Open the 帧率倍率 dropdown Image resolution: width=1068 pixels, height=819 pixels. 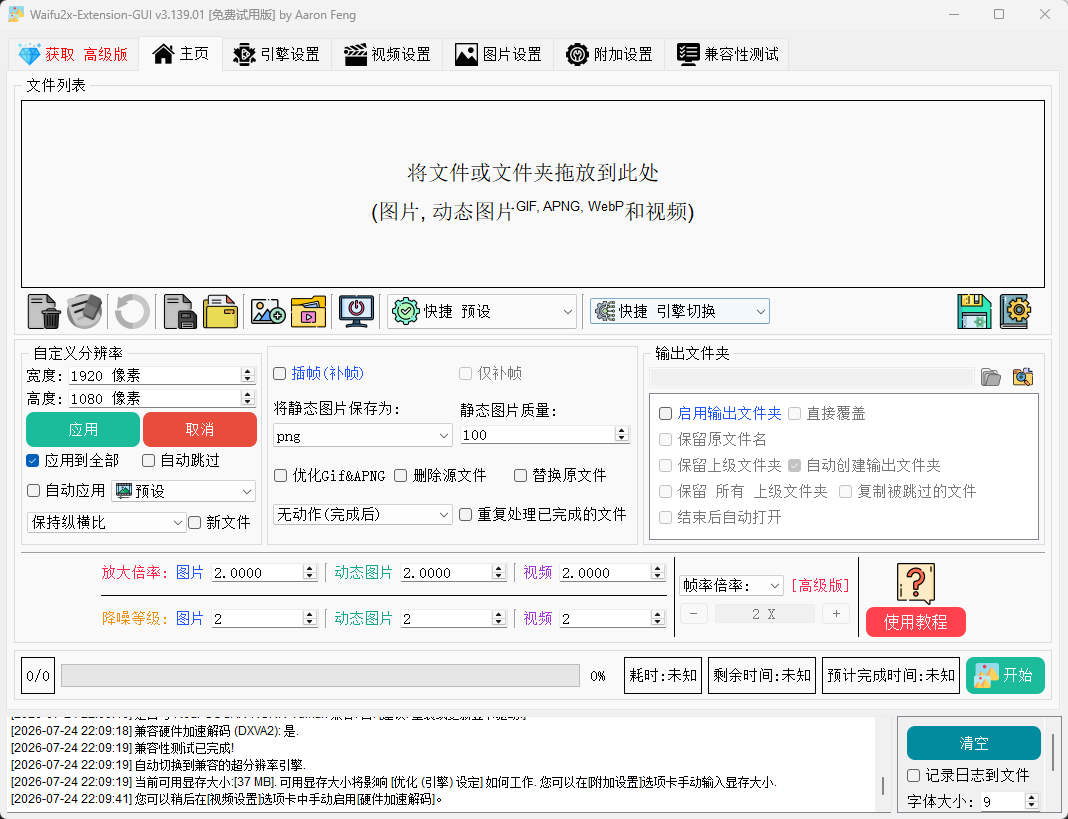point(731,585)
